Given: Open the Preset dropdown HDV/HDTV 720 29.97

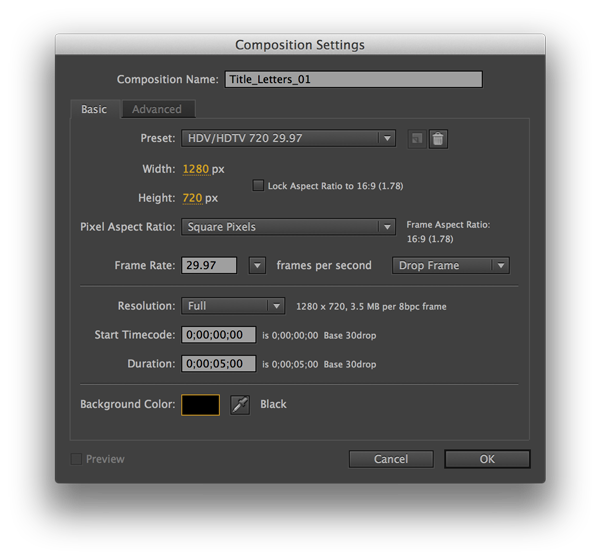Looking at the screenshot, I should [x=289, y=139].
